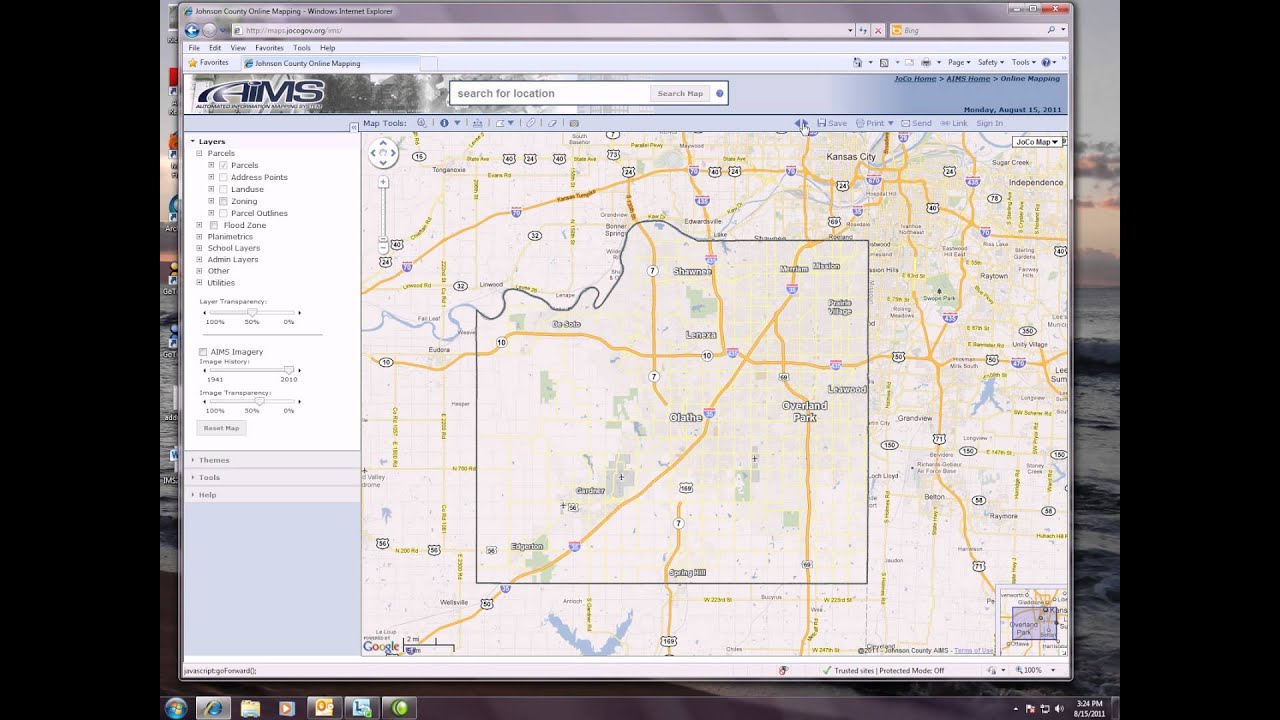Click the map pan navigation wheel
The width and height of the screenshot is (1280, 720).
pos(384,153)
